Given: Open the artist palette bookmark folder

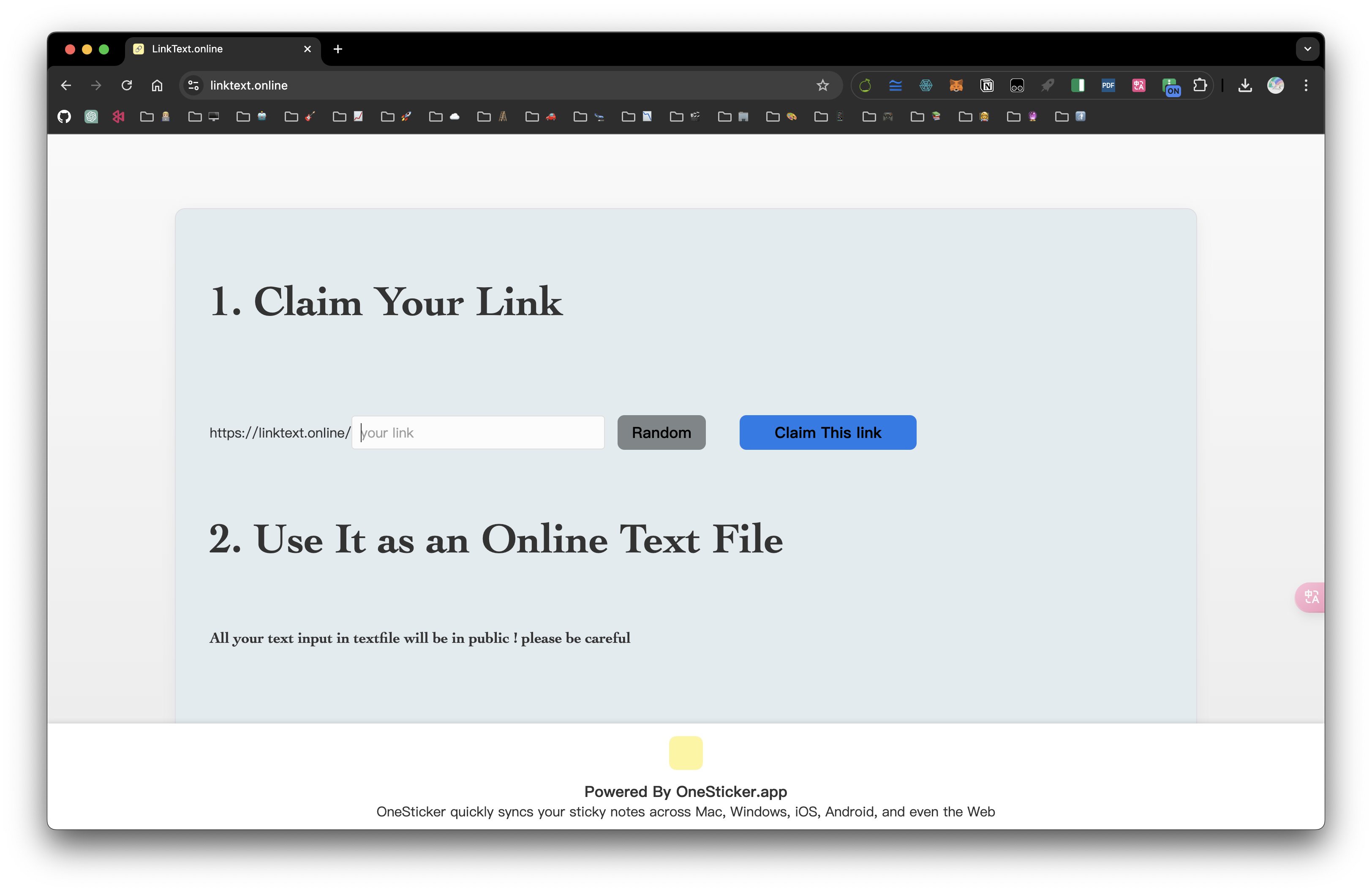Looking at the screenshot, I should click(x=782, y=117).
